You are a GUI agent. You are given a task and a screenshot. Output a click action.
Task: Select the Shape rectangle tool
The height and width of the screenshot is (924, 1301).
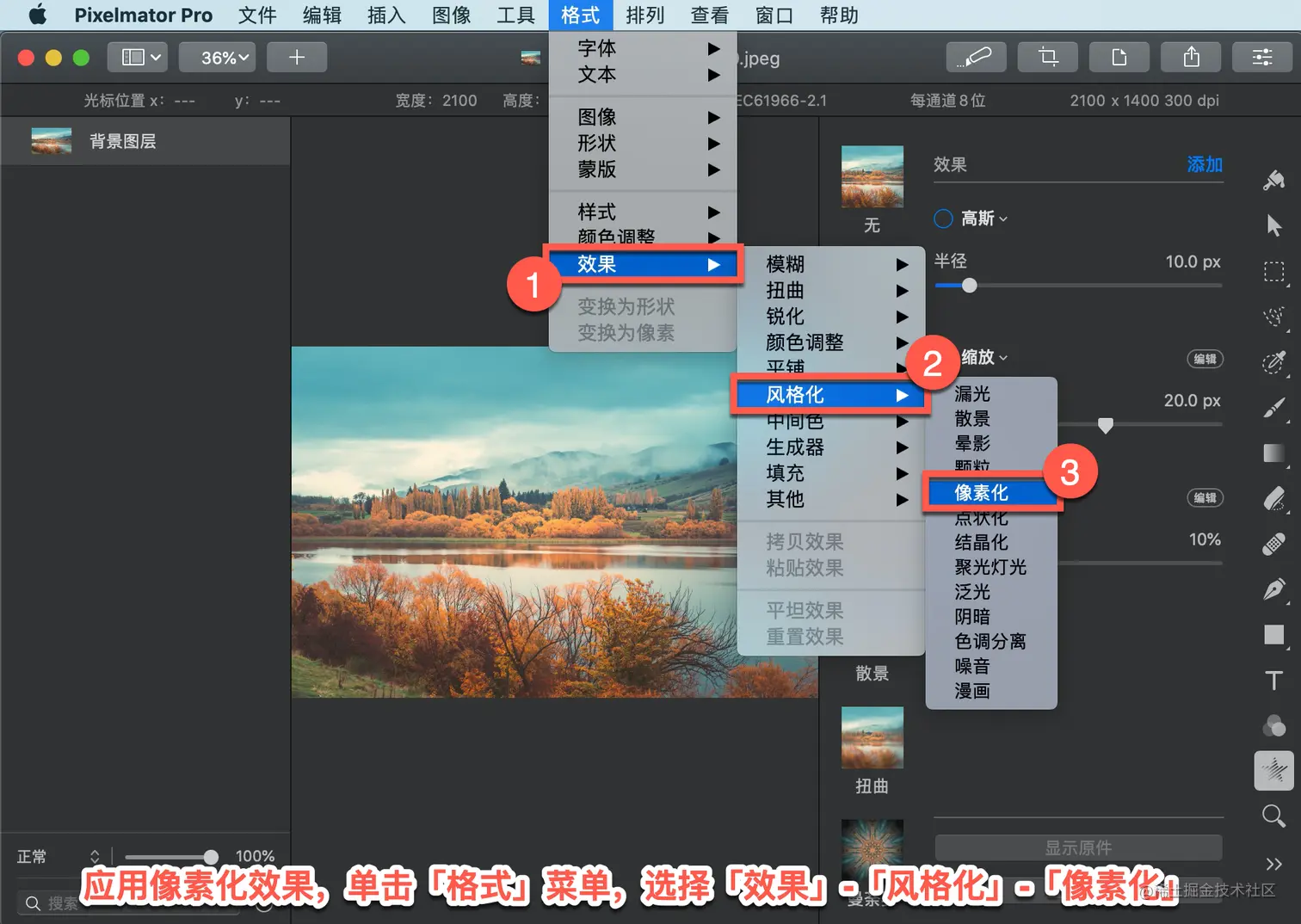point(1274,635)
